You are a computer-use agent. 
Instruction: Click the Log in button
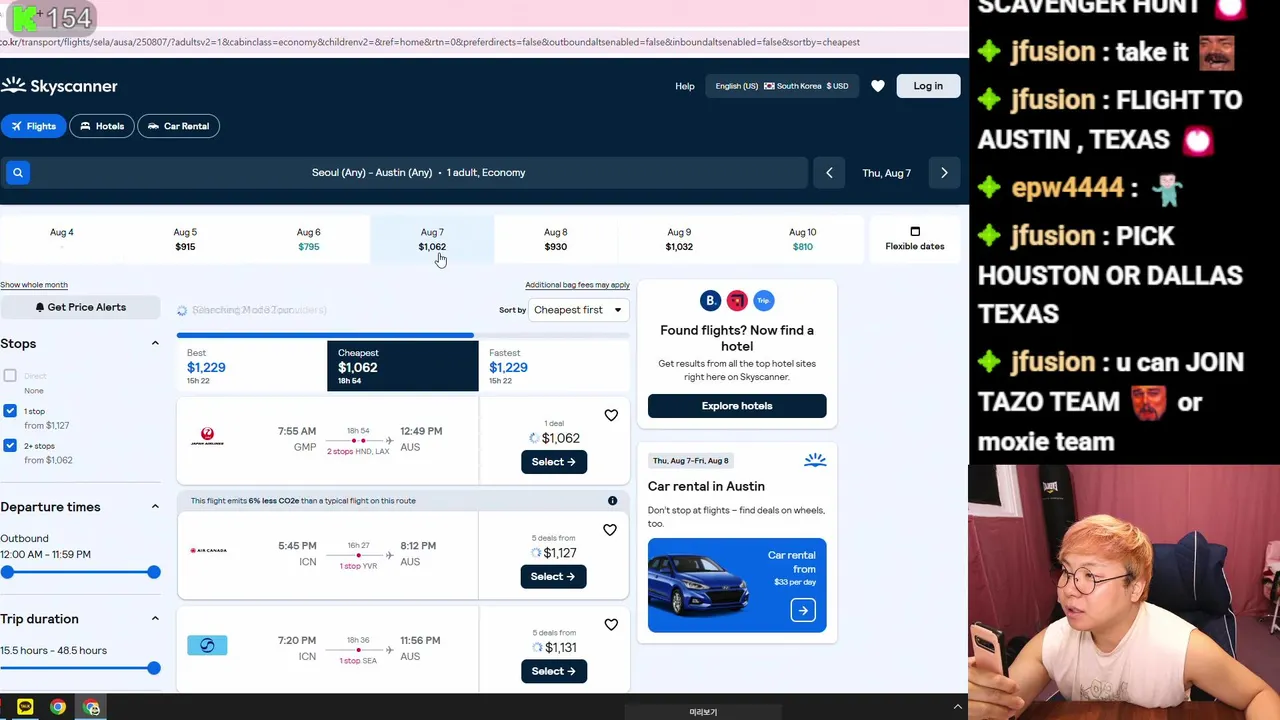click(x=928, y=86)
